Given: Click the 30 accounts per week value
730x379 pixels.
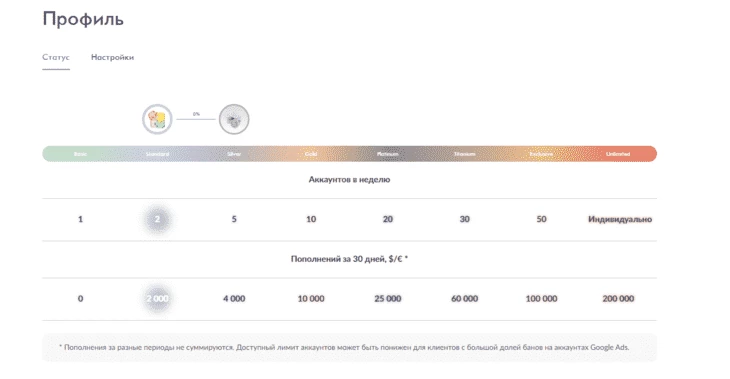Looking at the screenshot, I should click(x=465, y=219).
